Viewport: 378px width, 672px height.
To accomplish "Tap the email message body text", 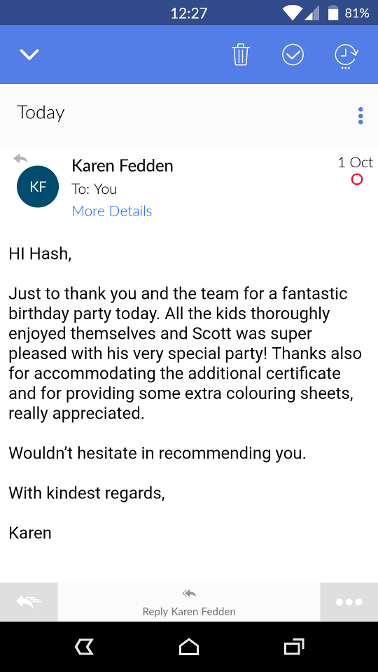I will pyautogui.click(x=185, y=353).
